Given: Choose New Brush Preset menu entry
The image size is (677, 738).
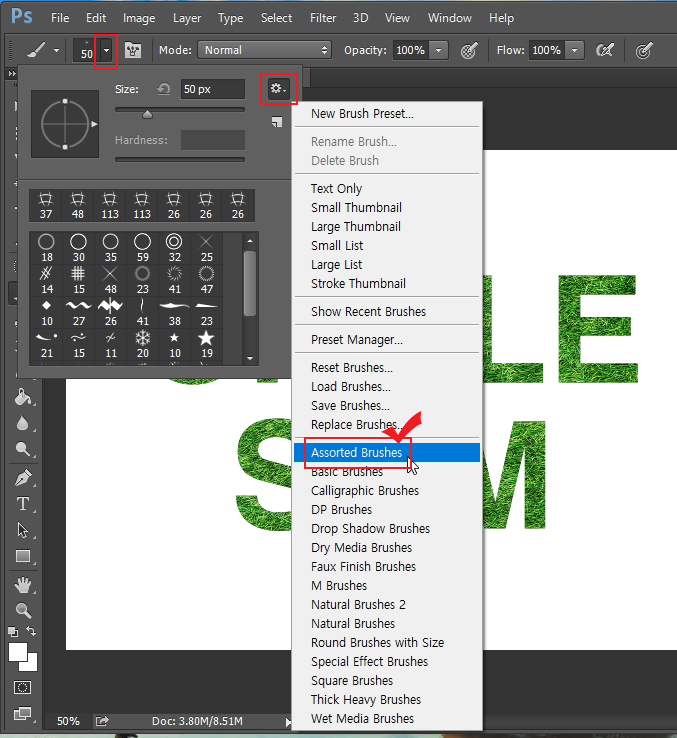Looking at the screenshot, I should coord(387,114).
